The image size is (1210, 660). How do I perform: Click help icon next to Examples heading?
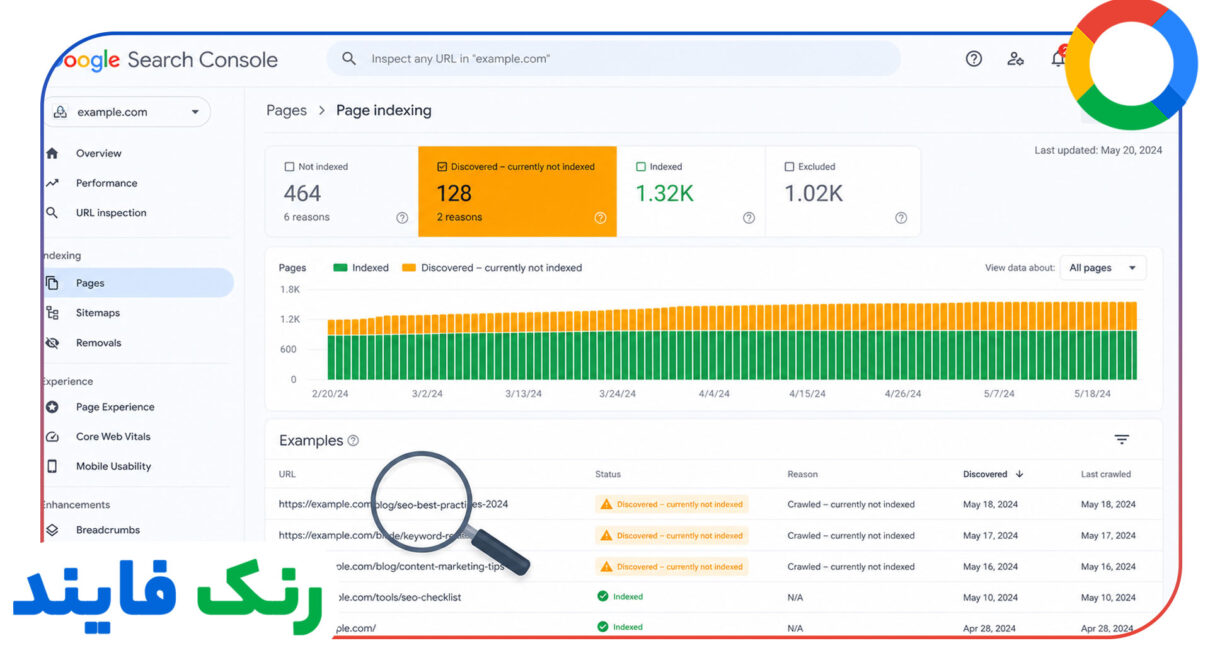click(x=353, y=441)
